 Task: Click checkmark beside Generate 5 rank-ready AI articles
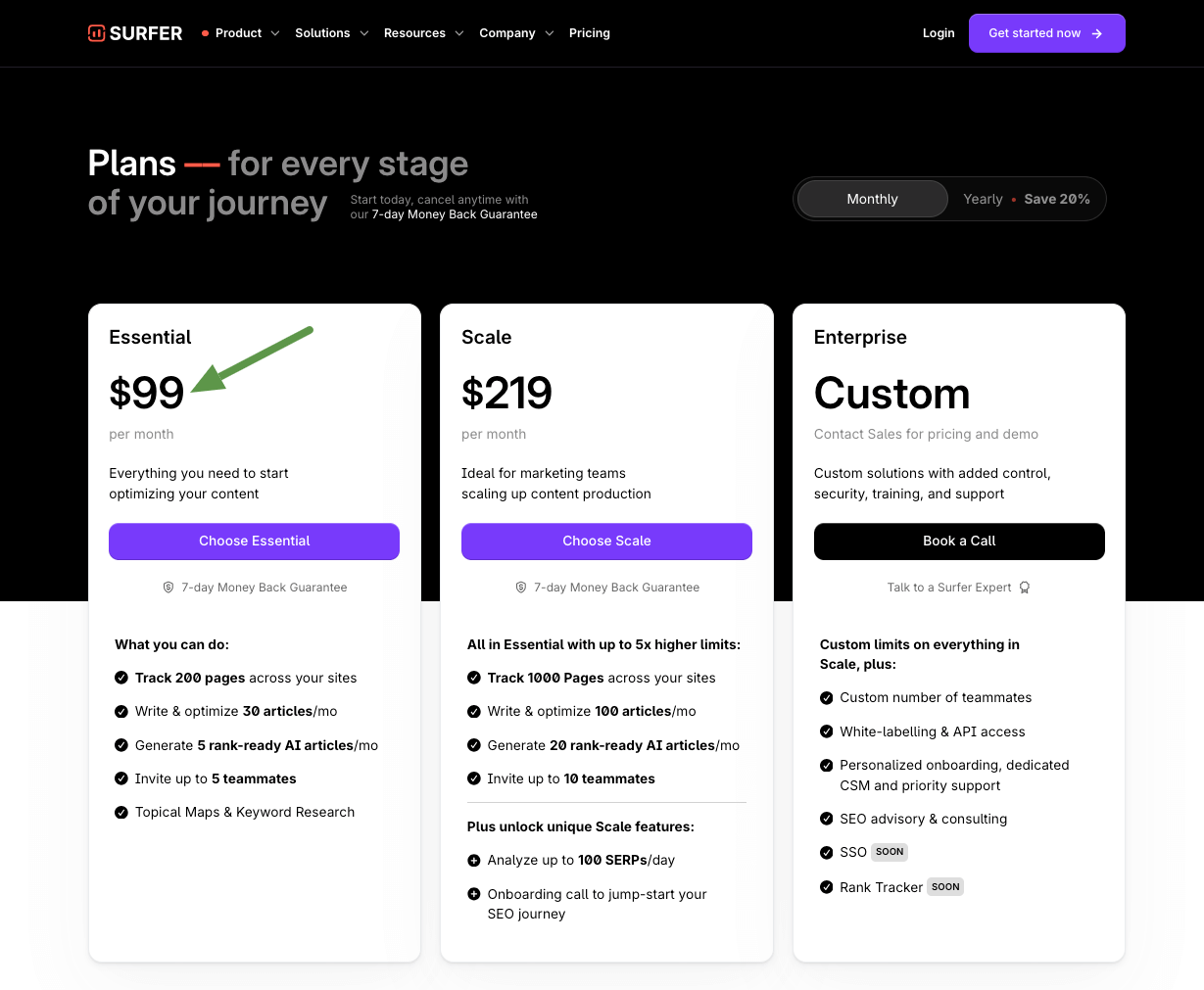[x=121, y=745]
